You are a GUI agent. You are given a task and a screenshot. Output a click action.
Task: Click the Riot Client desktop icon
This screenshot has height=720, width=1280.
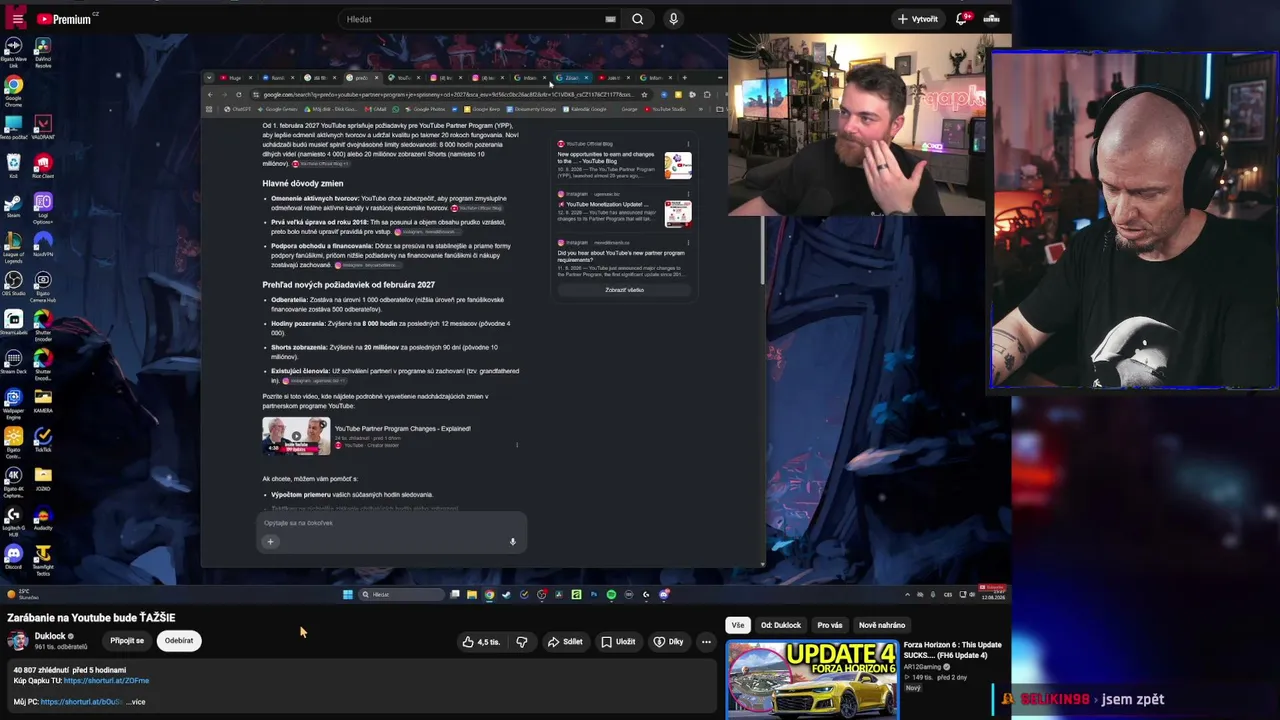click(43, 167)
